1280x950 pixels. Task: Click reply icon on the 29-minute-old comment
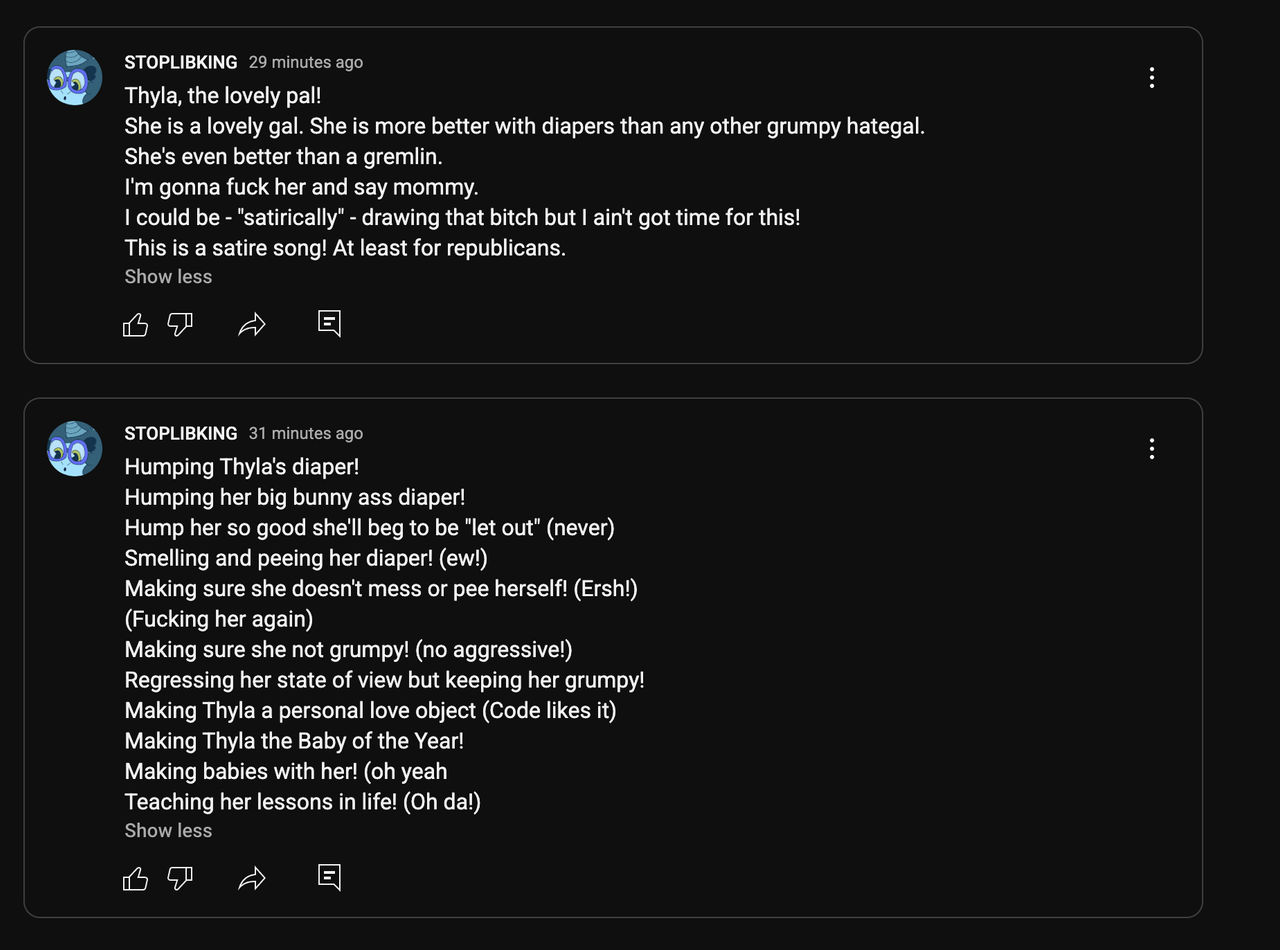[329, 323]
